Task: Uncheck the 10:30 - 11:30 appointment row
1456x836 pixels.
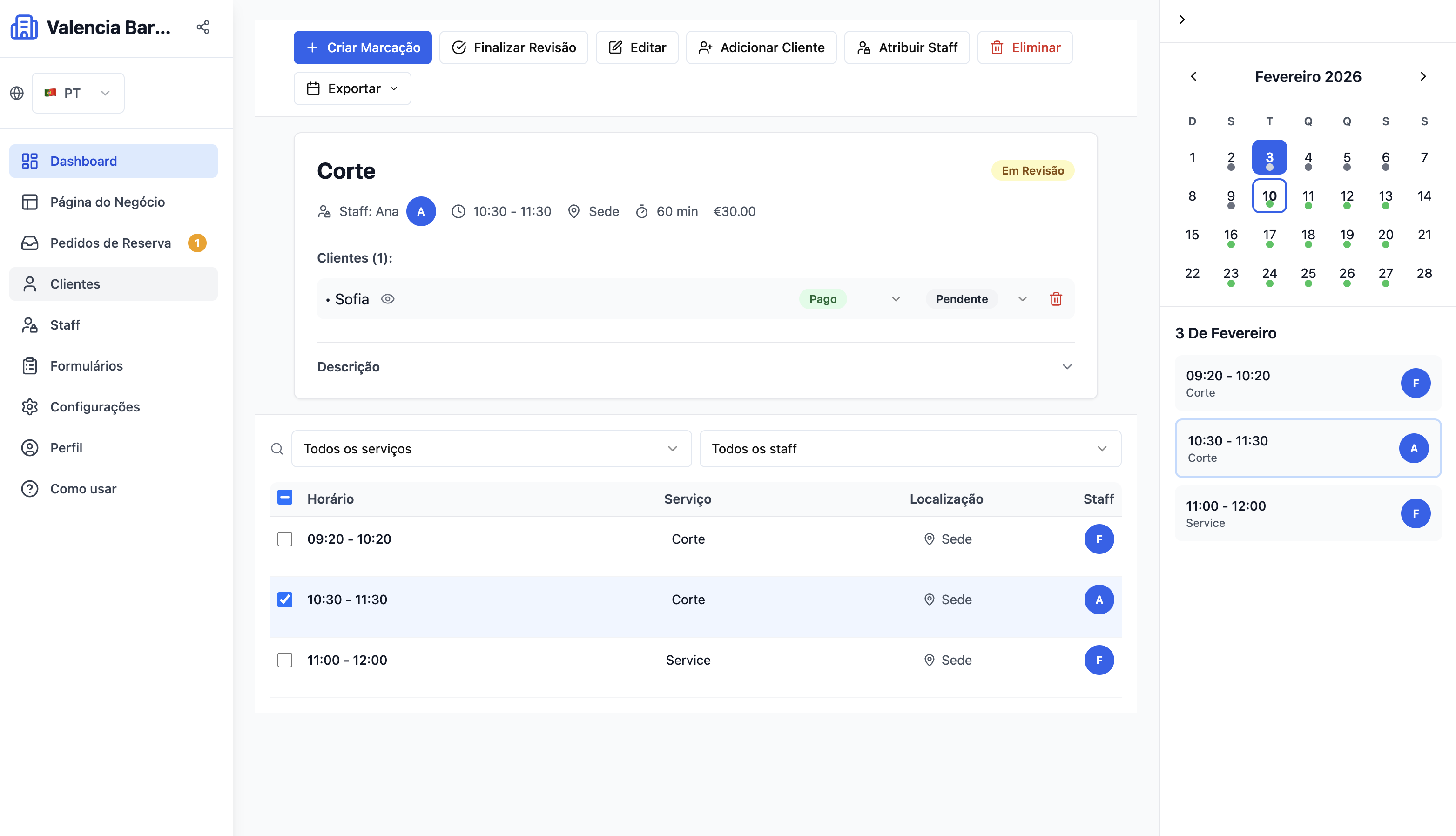Action: pos(285,599)
